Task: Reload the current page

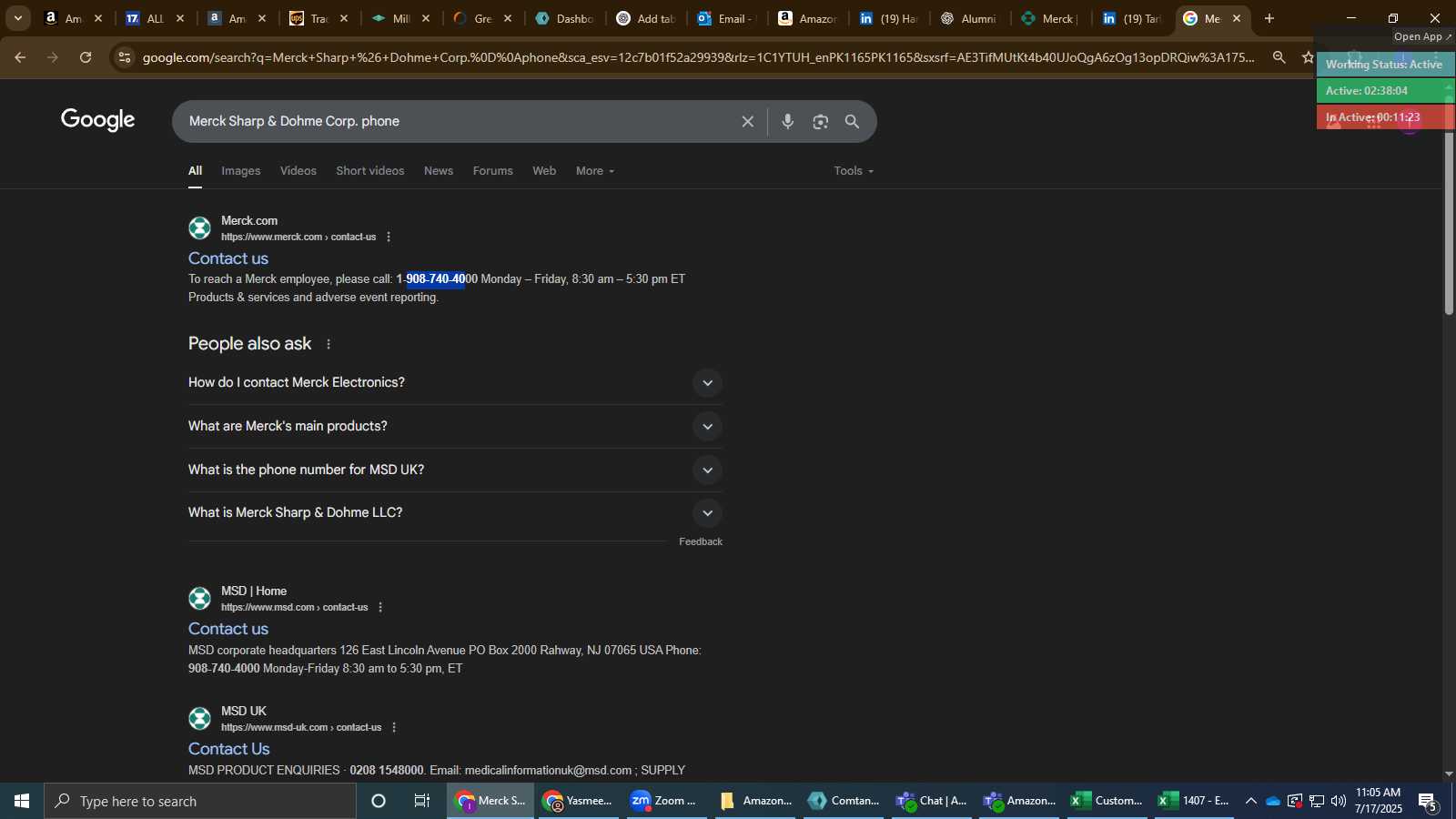Action: [x=86, y=57]
